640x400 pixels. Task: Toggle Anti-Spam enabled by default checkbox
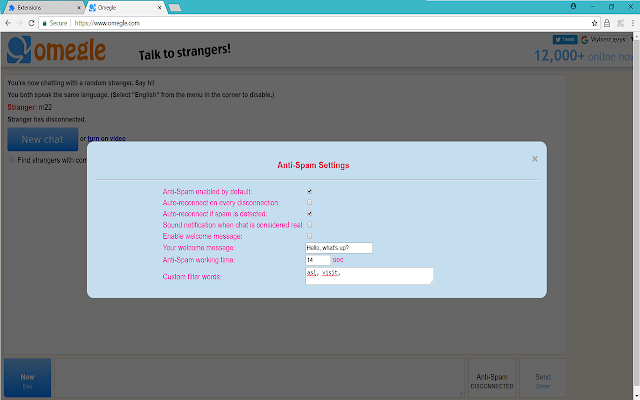(309, 191)
